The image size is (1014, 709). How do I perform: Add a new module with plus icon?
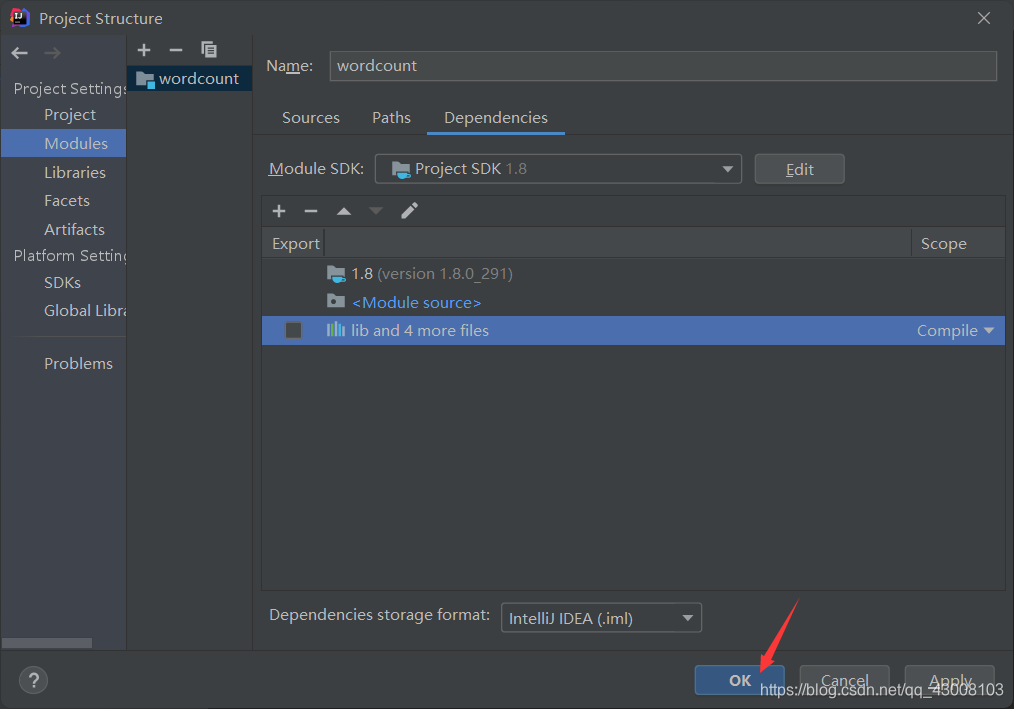144,50
